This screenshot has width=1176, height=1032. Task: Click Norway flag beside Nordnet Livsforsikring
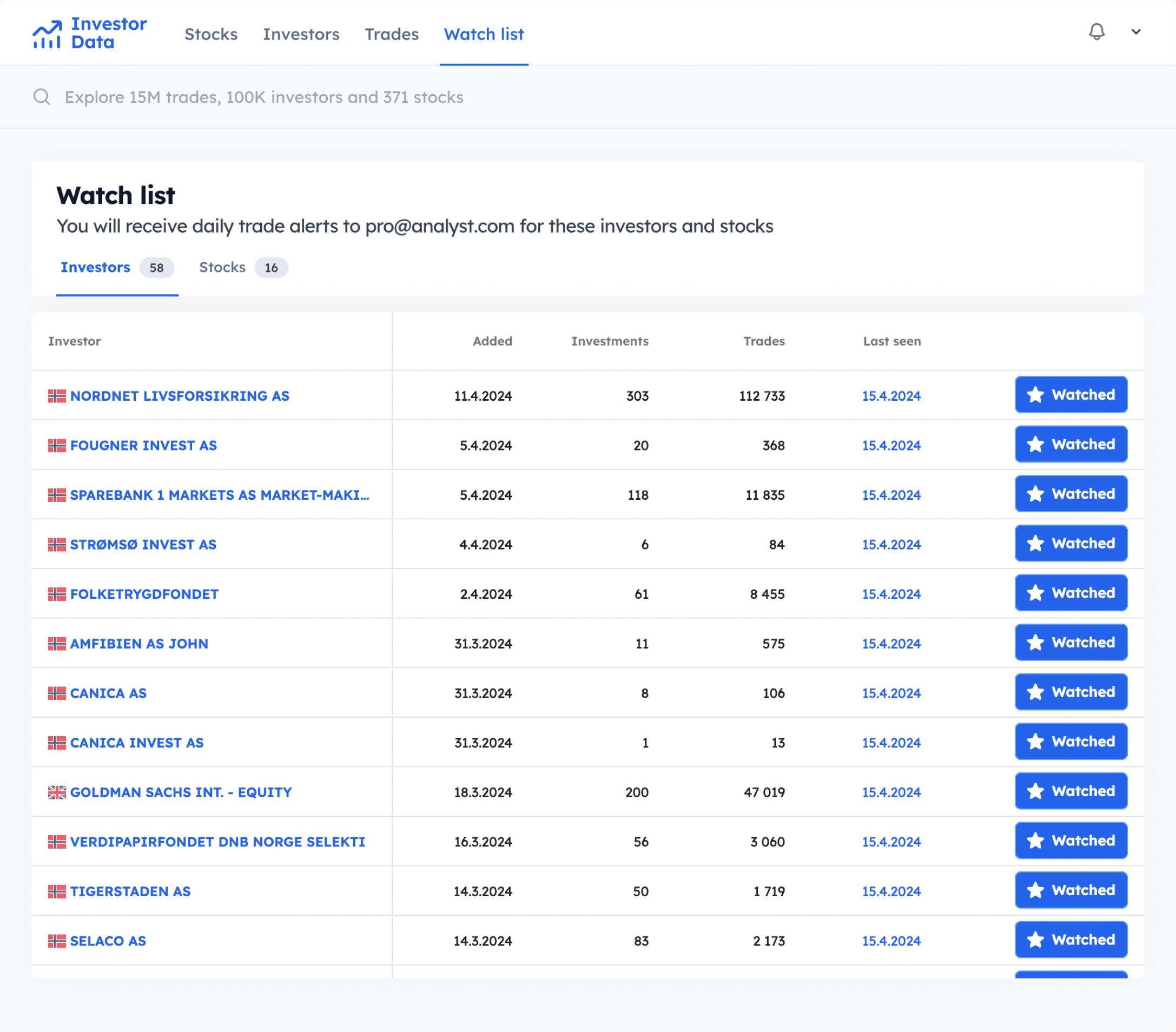point(56,396)
